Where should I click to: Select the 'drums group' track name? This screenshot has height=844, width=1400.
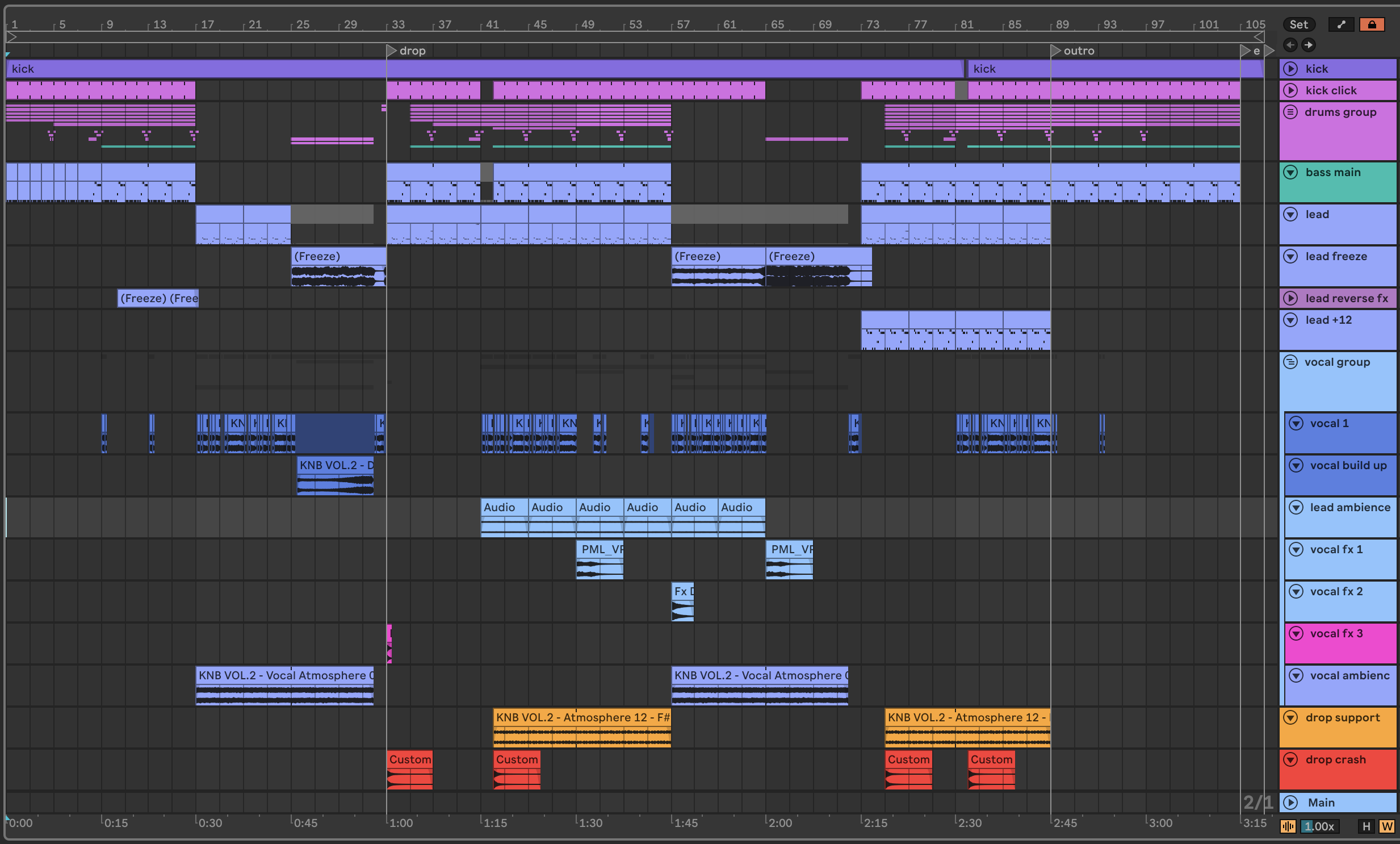pyautogui.click(x=1340, y=112)
